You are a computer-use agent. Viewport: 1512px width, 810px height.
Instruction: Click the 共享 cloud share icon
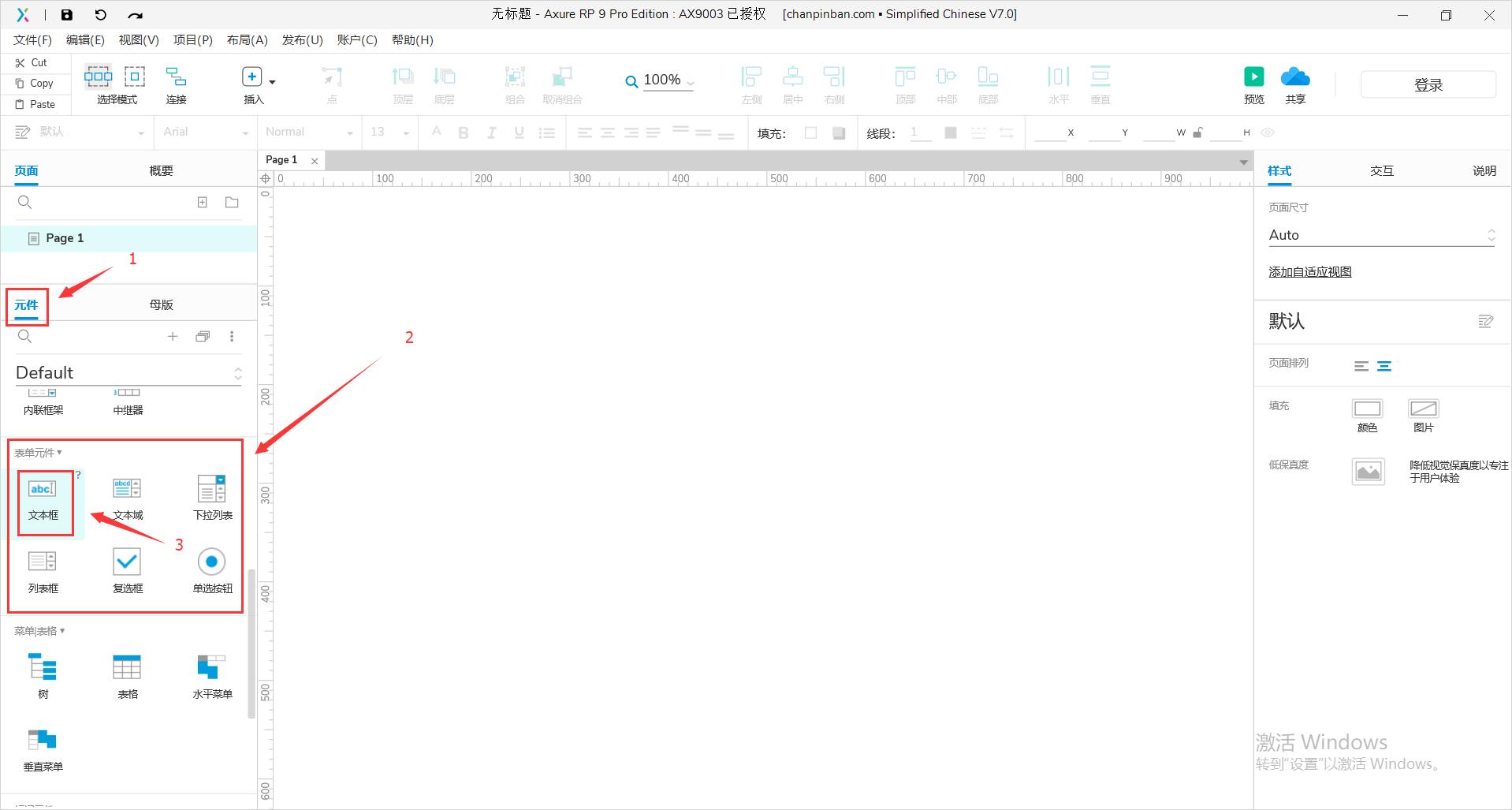click(x=1295, y=77)
